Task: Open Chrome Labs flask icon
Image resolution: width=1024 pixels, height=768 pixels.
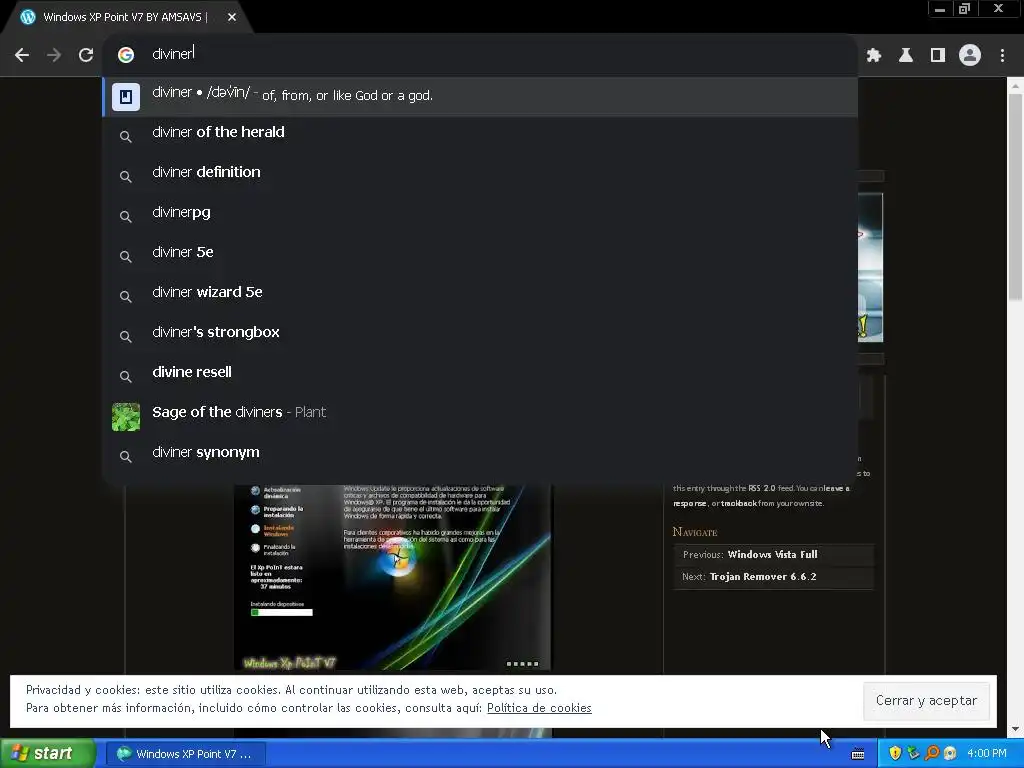Action: [x=906, y=56]
